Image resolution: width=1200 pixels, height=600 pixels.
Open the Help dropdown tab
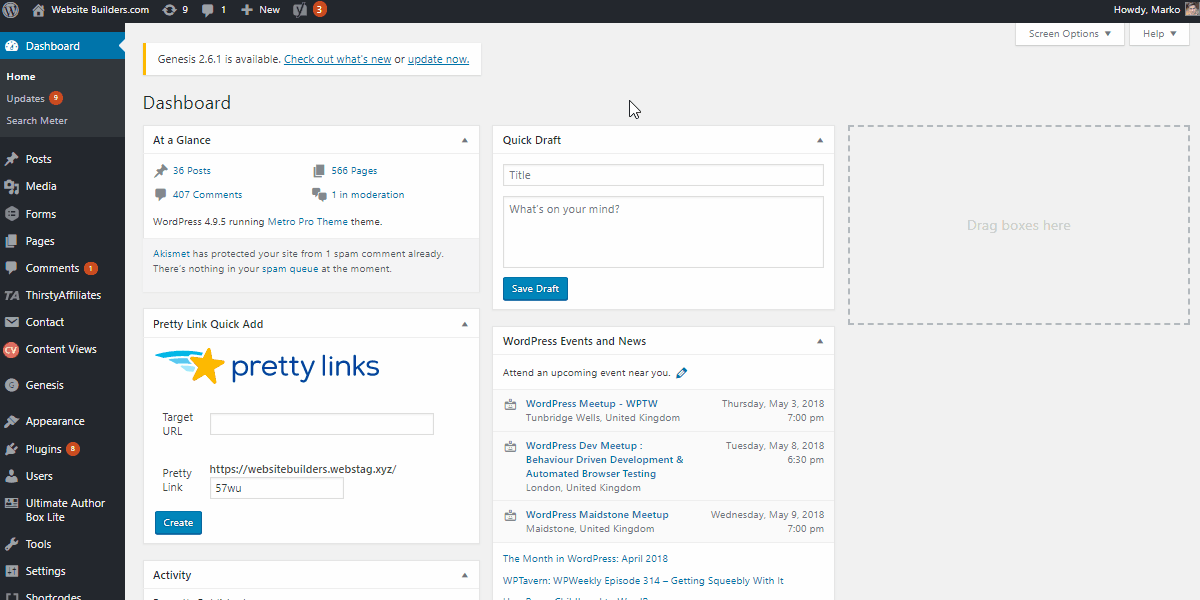[1159, 33]
